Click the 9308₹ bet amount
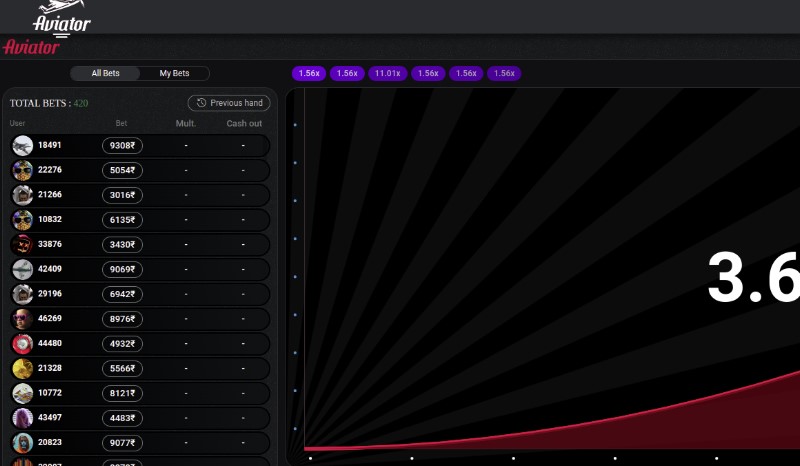 tap(122, 145)
